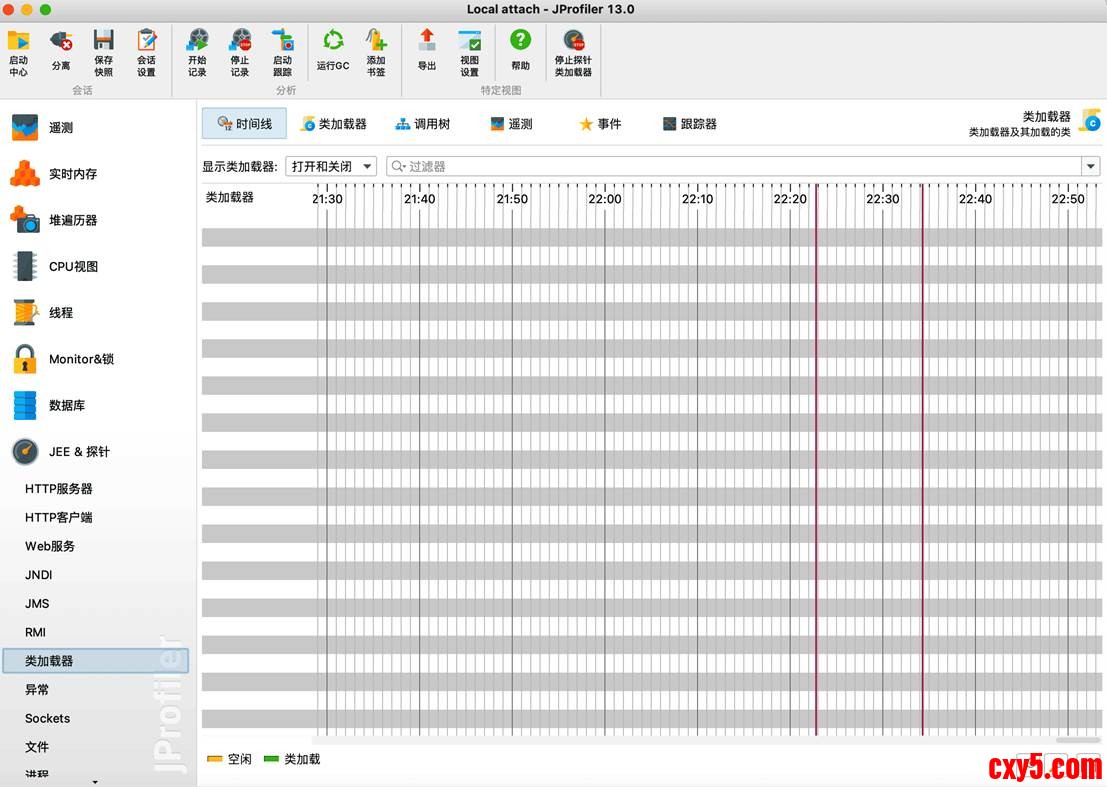This screenshot has width=1107, height=787.
Task: Select HTTP服务器 in the sidebar
Action: pyautogui.click(x=59, y=489)
